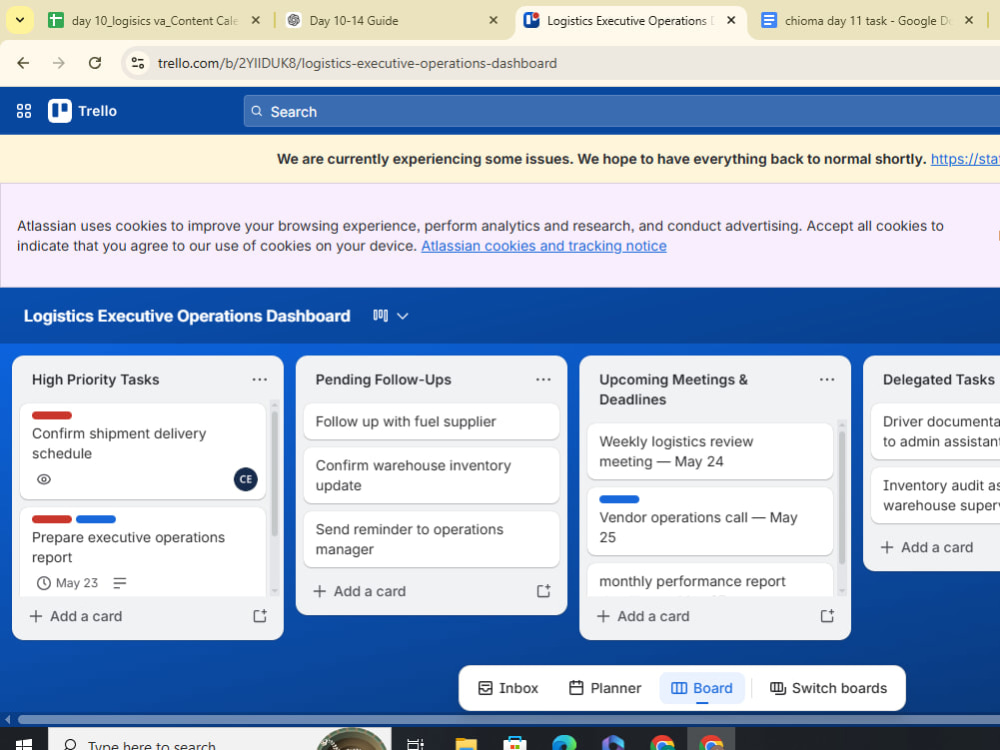The height and width of the screenshot is (750, 1000).
Task: Switch to the Day 10-14 Guide tab
Action: click(390, 20)
